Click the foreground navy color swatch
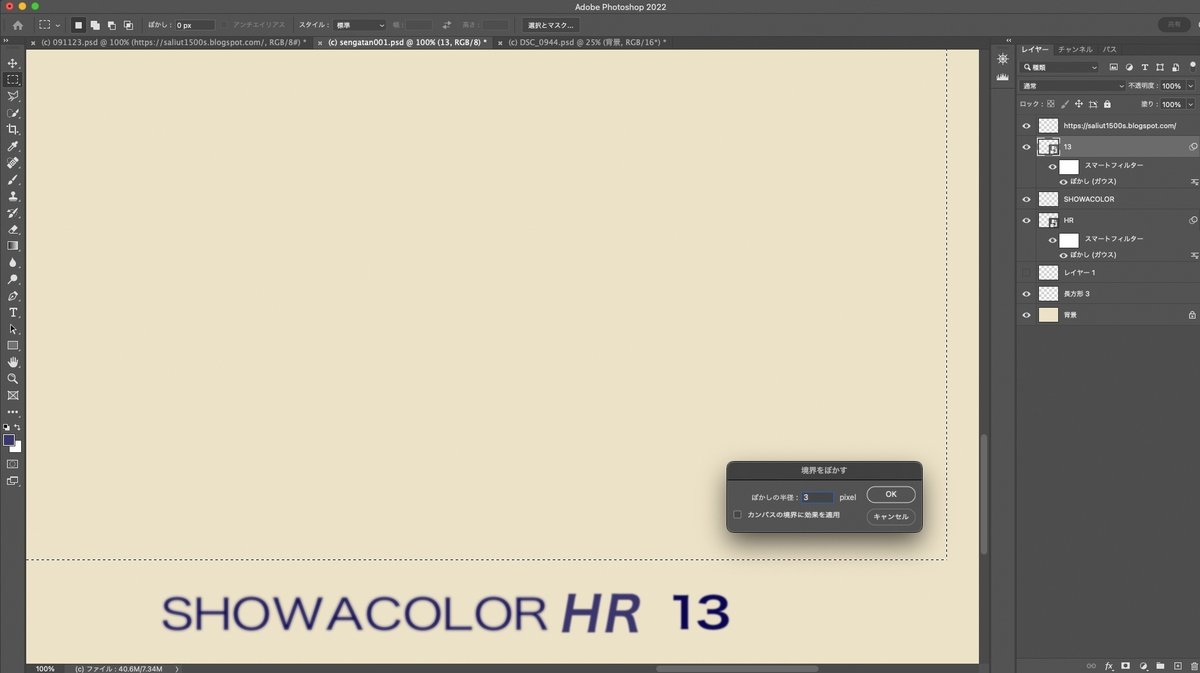The height and width of the screenshot is (673, 1200). [x=9, y=439]
